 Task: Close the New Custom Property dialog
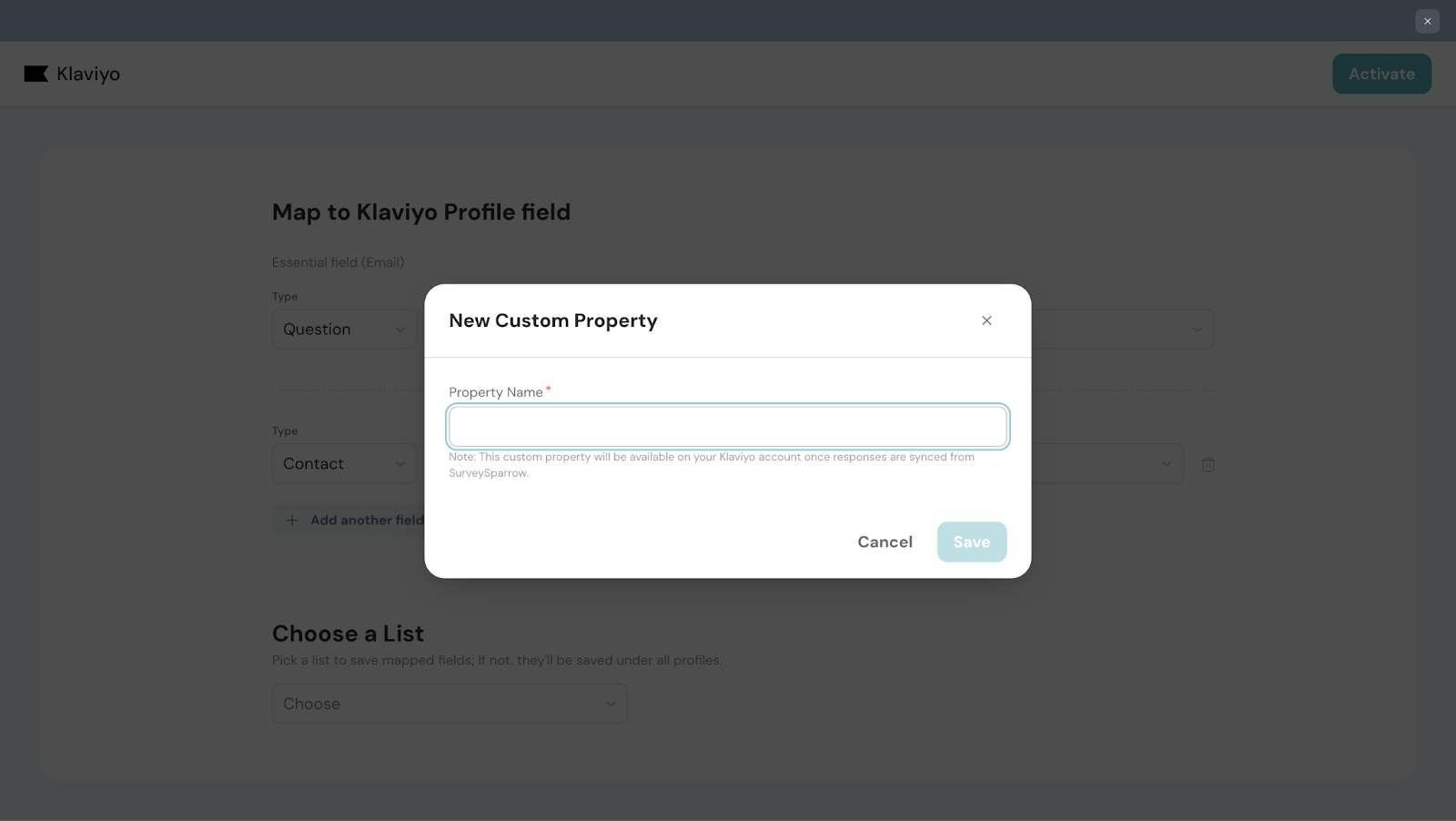[986, 320]
